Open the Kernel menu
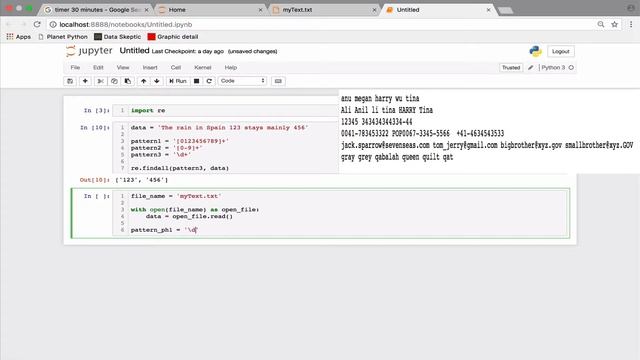 (x=203, y=67)
